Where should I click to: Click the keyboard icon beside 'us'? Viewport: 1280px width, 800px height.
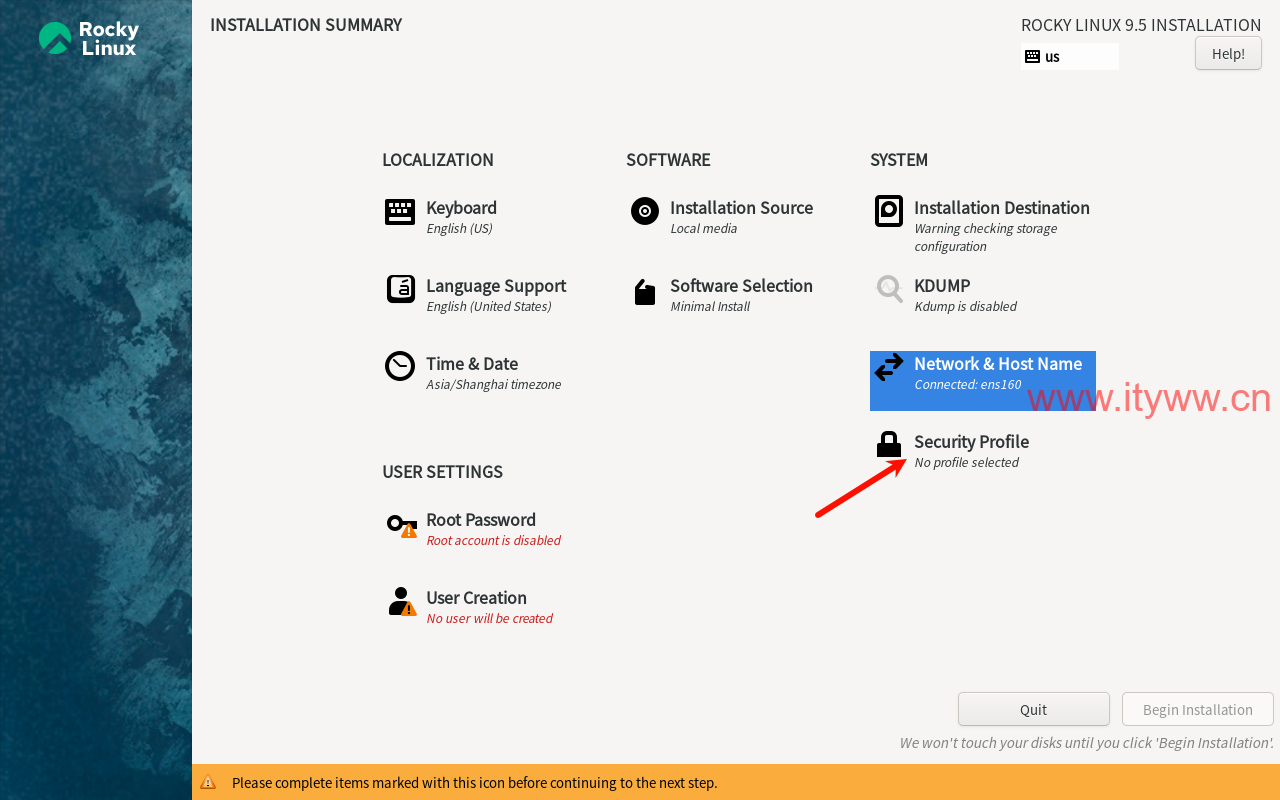pyautogui.click(x=1033, y=57)
